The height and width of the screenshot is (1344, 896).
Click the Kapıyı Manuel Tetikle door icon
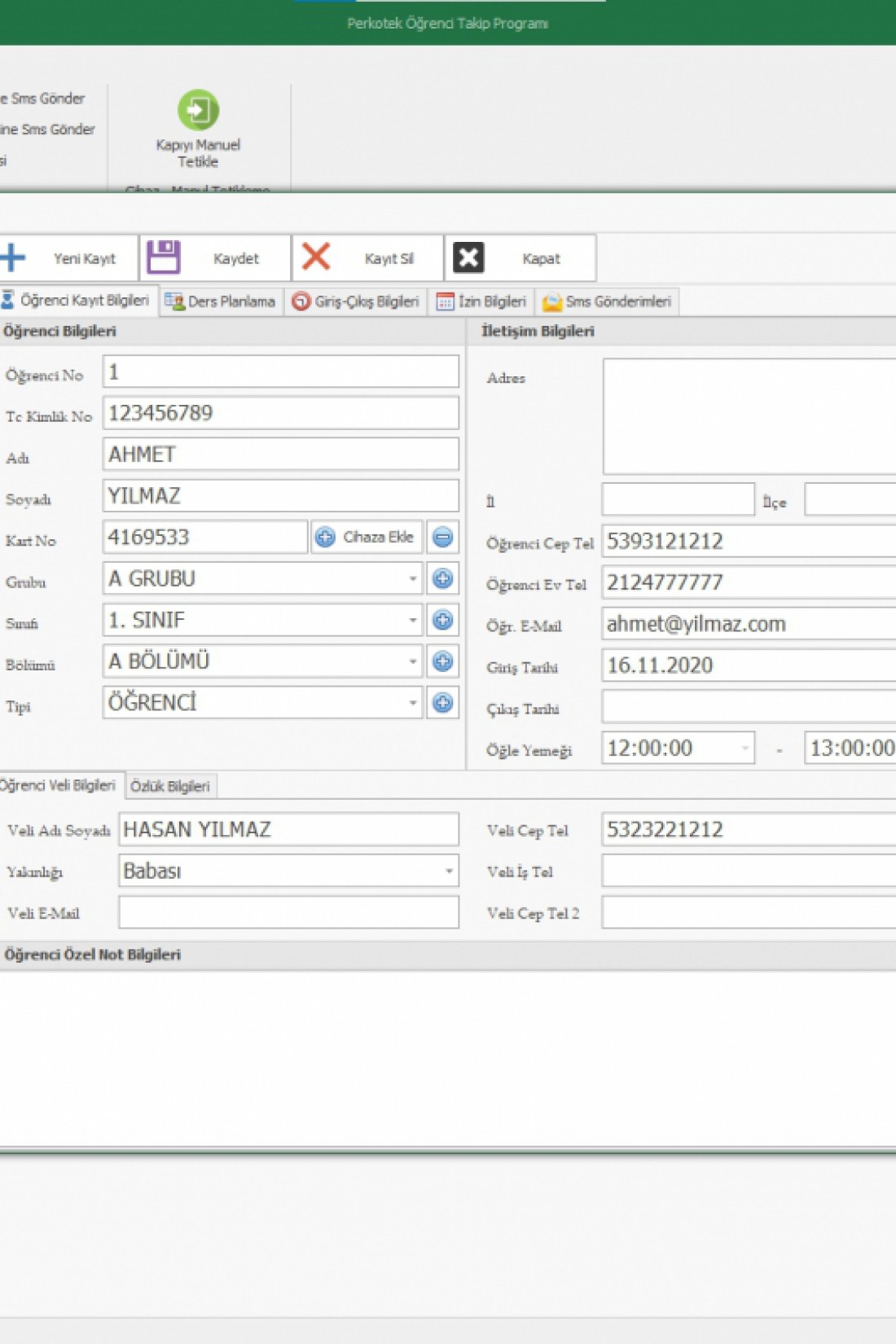[198, 110]
